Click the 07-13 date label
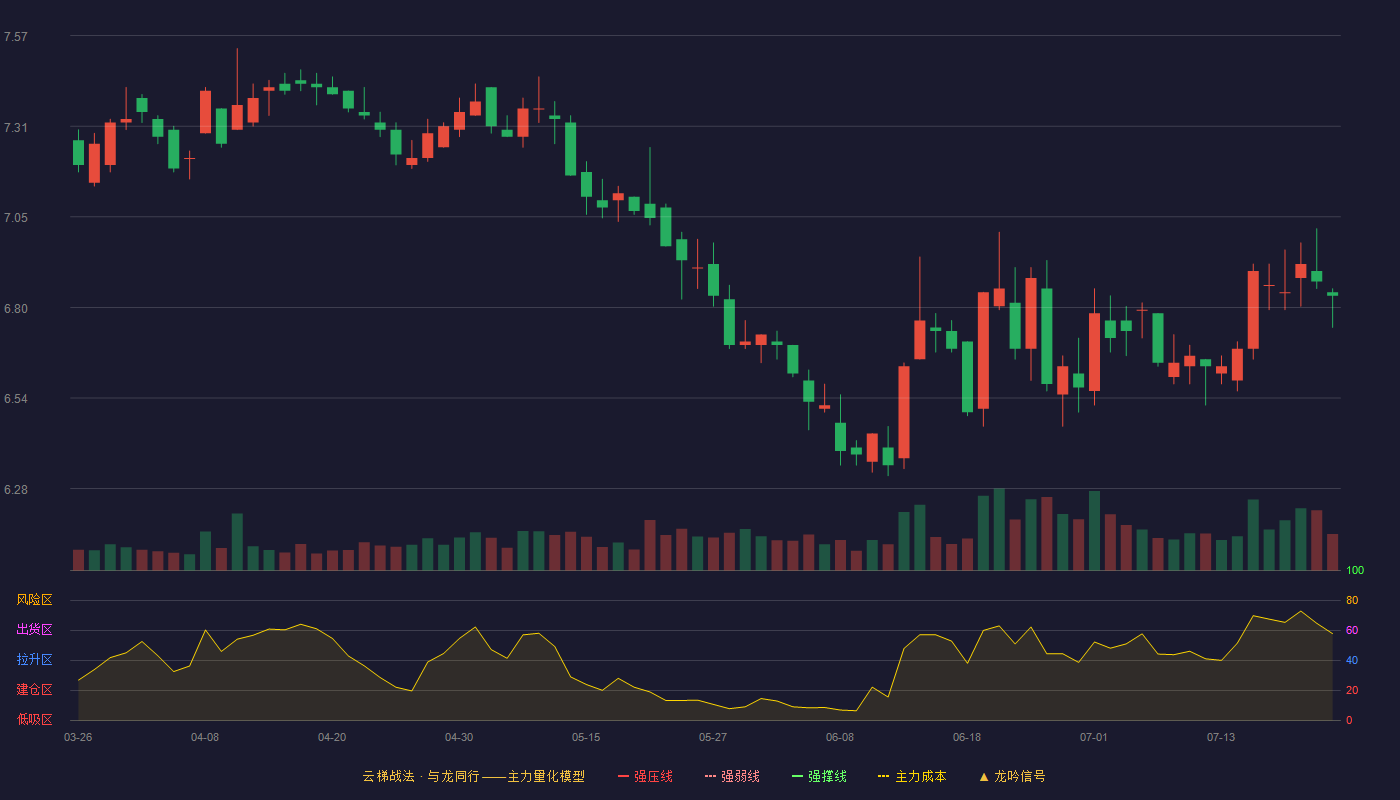Viewport: 1400px width, 800px height. [x=1221, y=737]
